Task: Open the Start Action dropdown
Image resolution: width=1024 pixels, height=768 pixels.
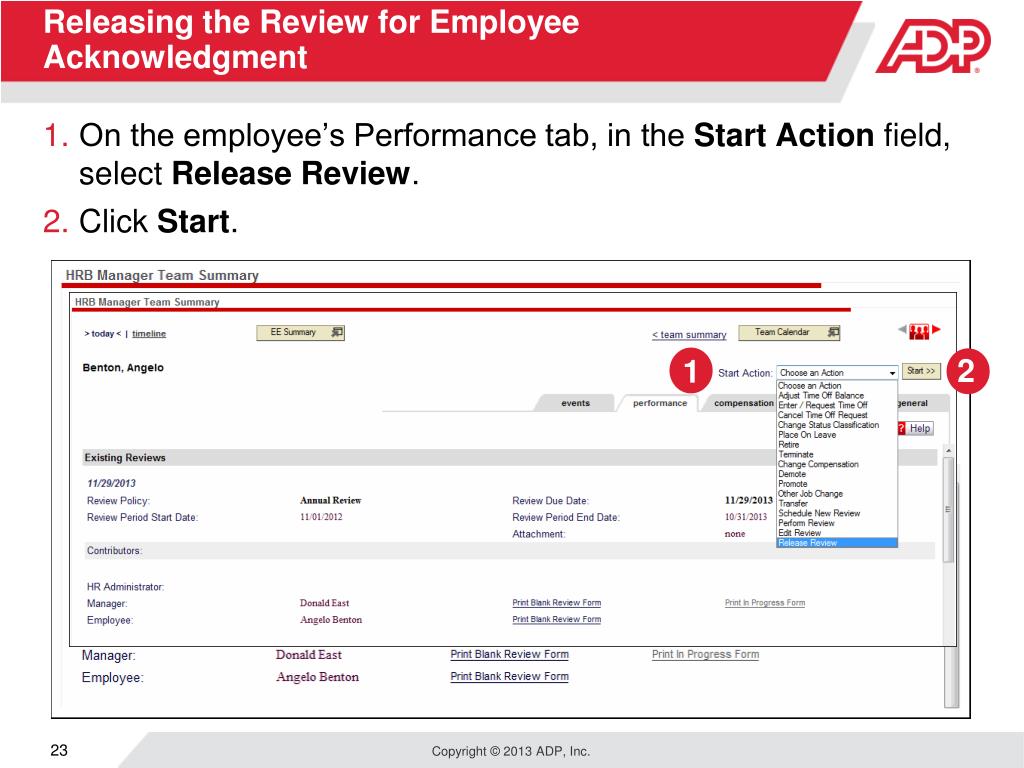Action: click(837, 372)
